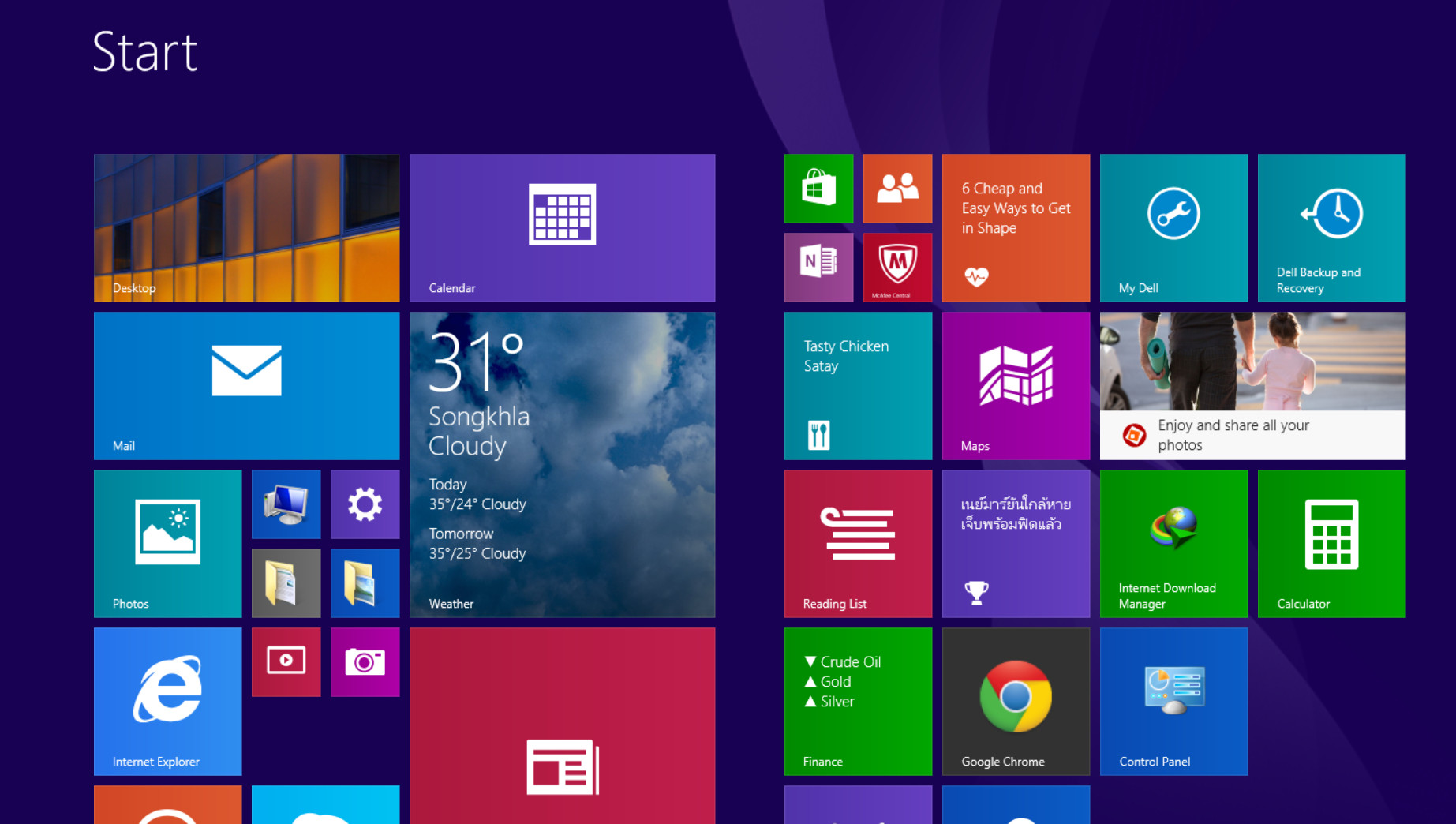
Task: Launch the Google Chrome tile
Action: 1016,701
